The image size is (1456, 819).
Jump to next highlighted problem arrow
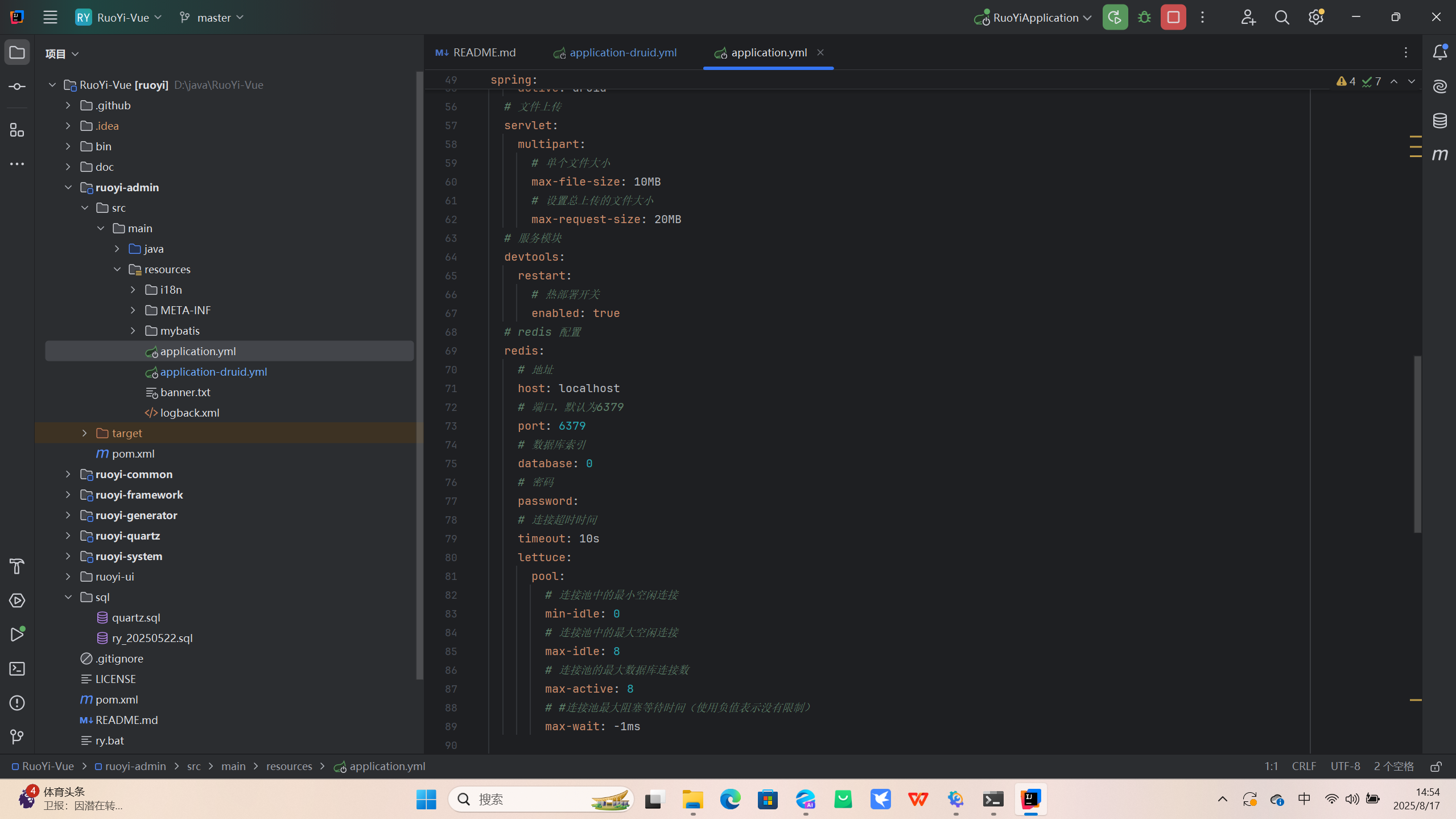pyautogui.click(x=1412, y=81)
